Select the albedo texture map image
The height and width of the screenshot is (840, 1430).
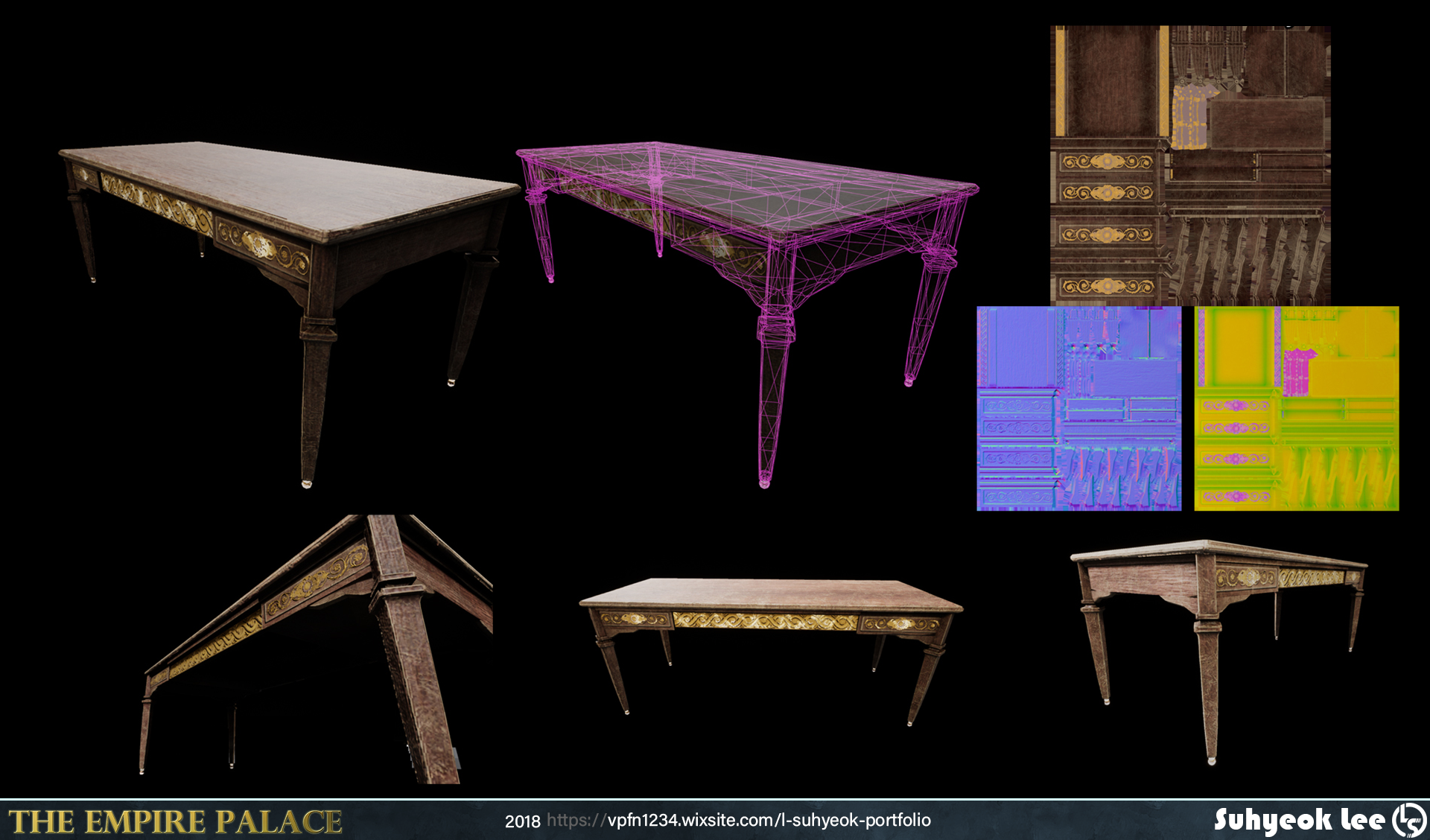(x=1190, y=165)
